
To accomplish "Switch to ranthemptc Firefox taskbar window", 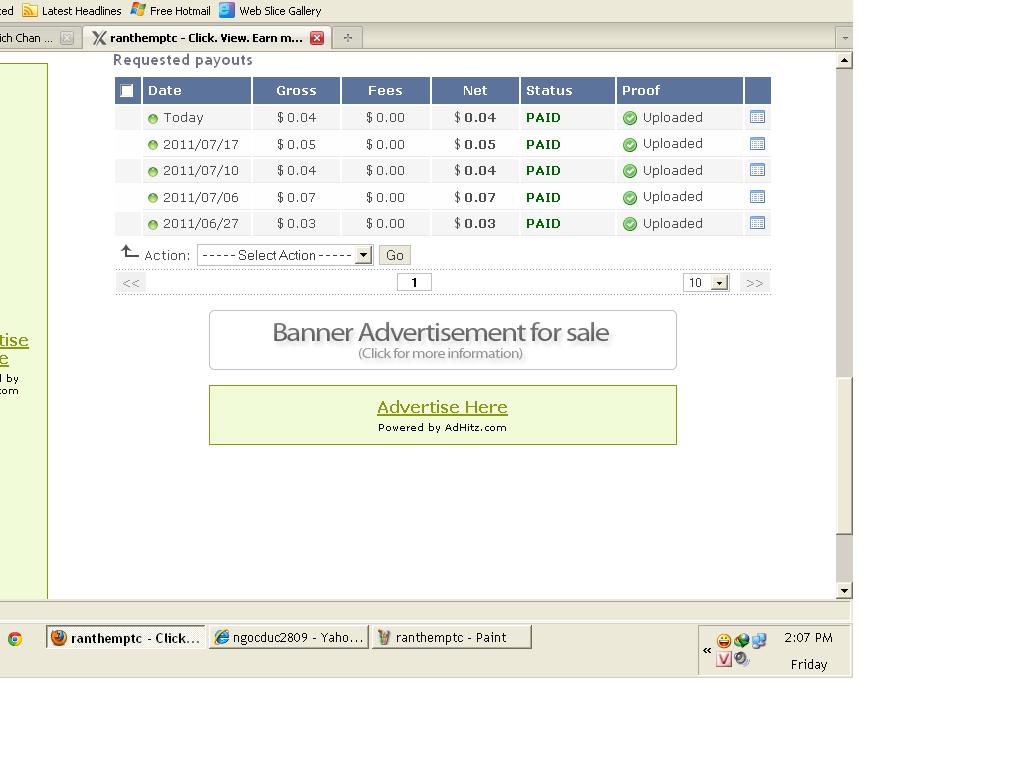I will click(125, 637).
